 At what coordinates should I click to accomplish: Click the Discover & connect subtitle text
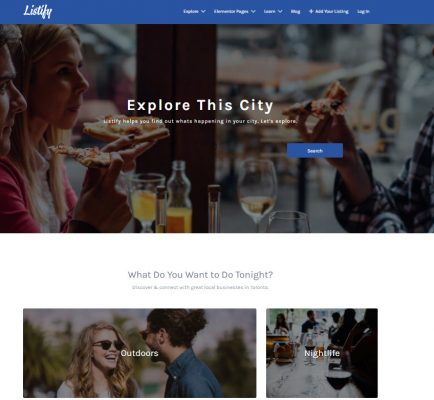tap(200, 287)
